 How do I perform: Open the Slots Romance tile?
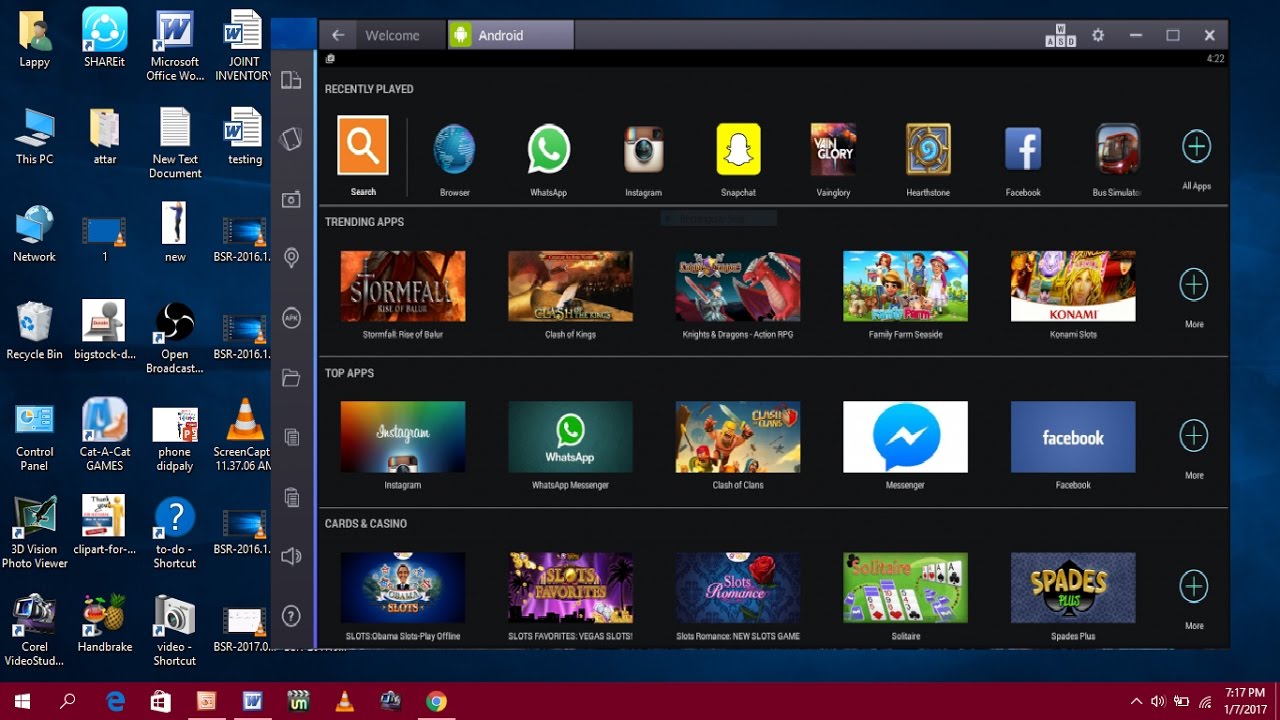point(738,588)
